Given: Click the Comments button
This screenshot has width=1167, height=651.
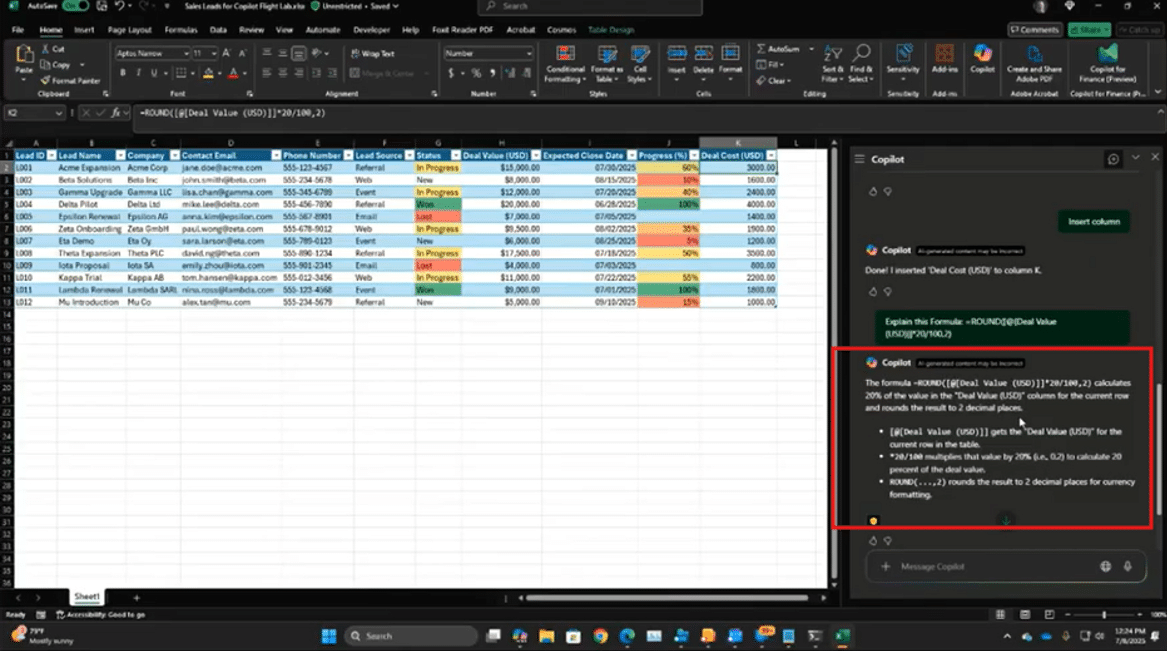Looking at the screenshot, I should 1034,30.
